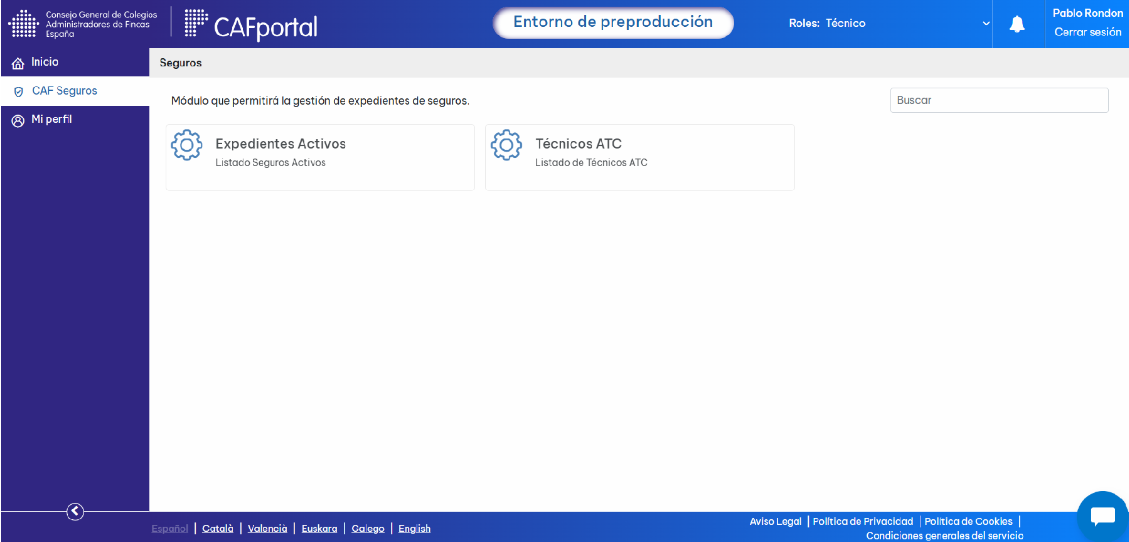Click the Mi perfil user icon
1129x542 pixels.
[18, 120]
